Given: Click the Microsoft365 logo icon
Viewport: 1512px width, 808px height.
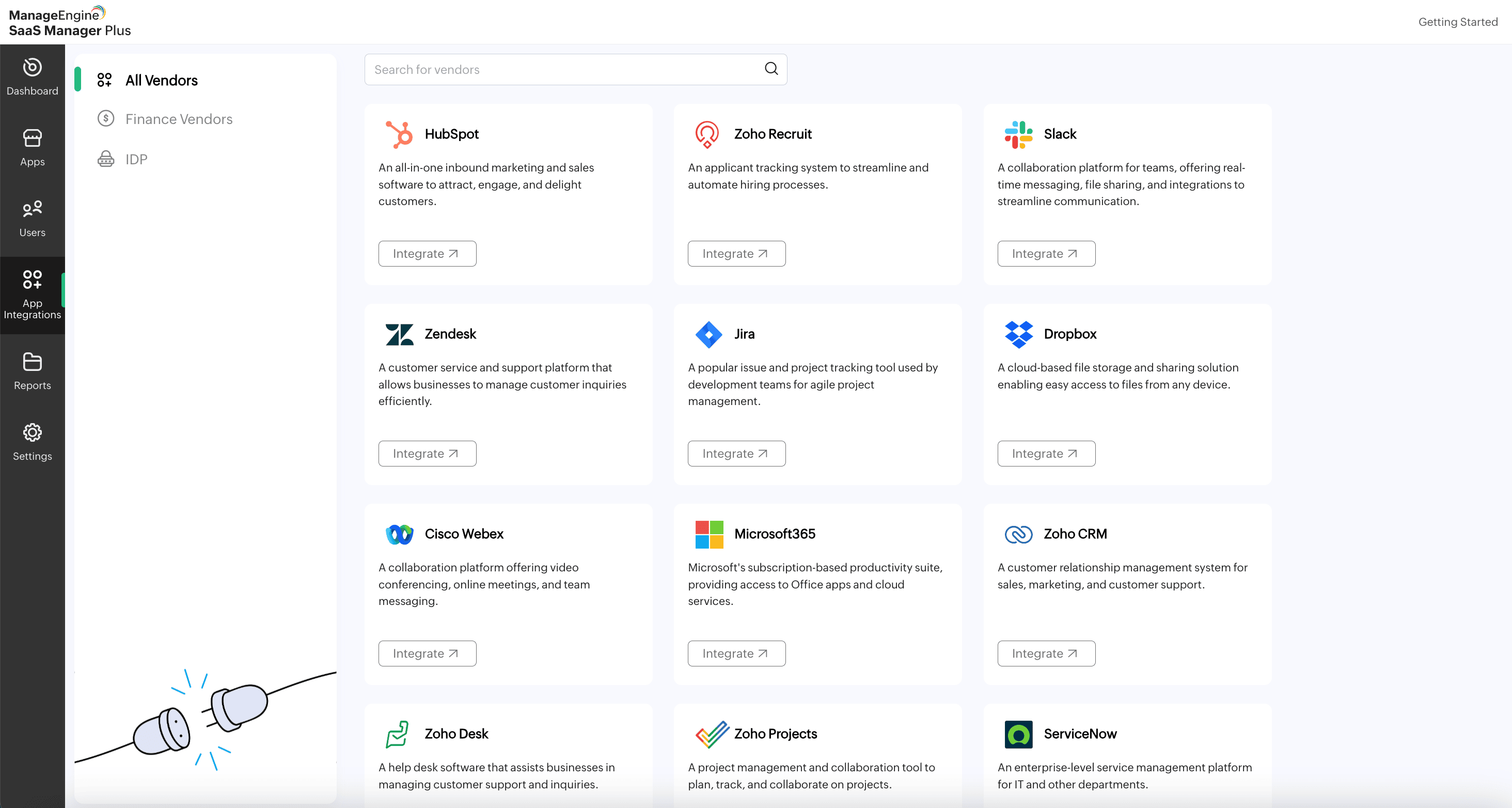Looking at the screenshot, I should click(709, 534).
